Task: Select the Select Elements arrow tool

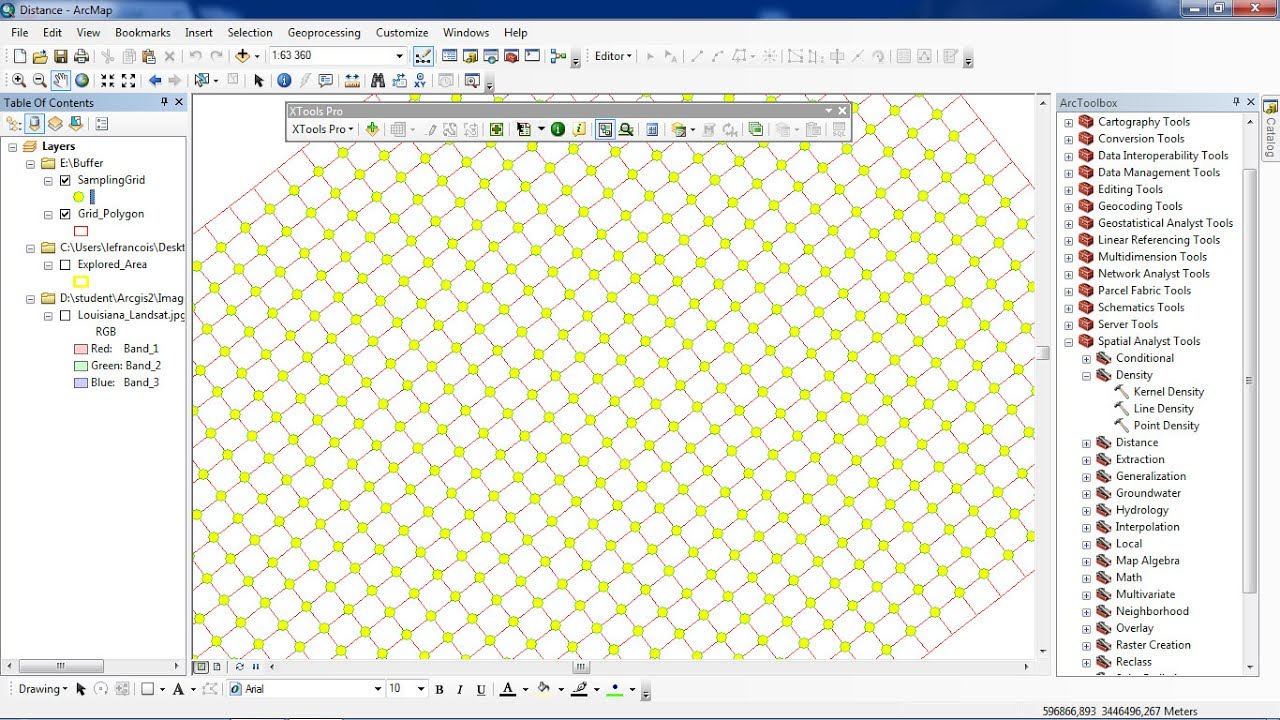Action: 259,81
